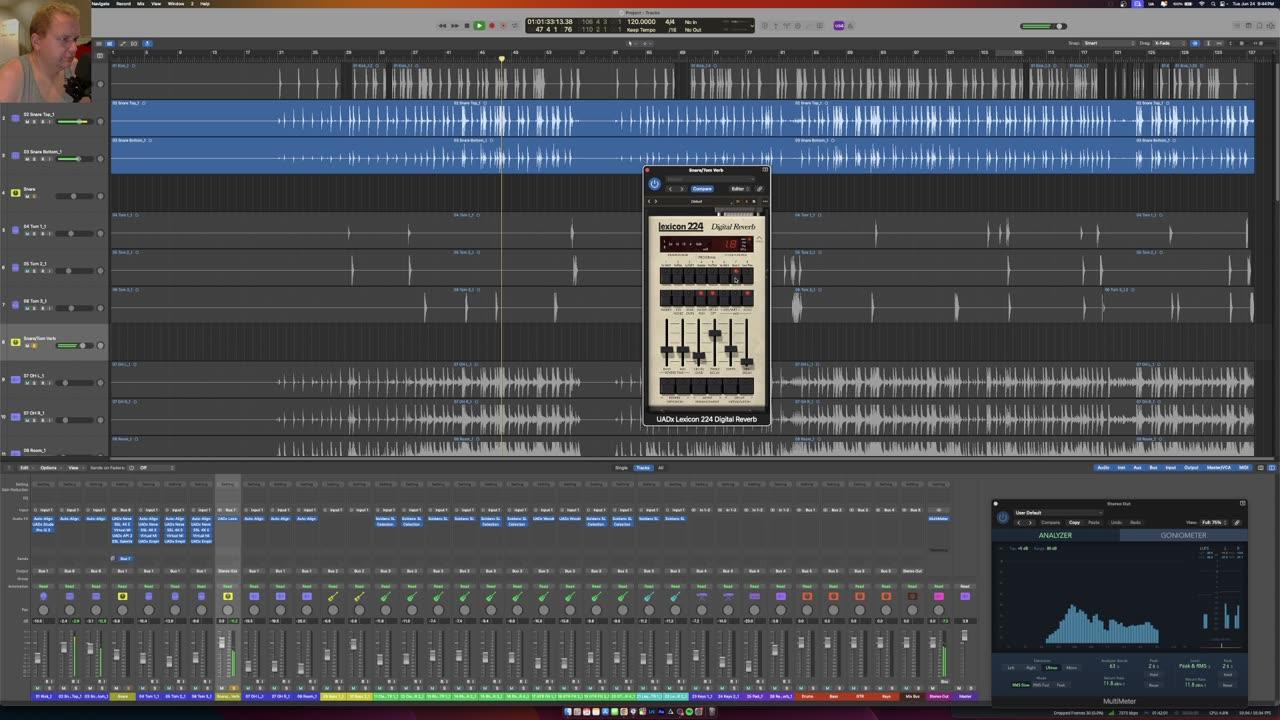The width and height of the screenshot is (1280, 720).
Task: Click previous preset arrow in MultiMeter
Action: [x=1019, y=522]
